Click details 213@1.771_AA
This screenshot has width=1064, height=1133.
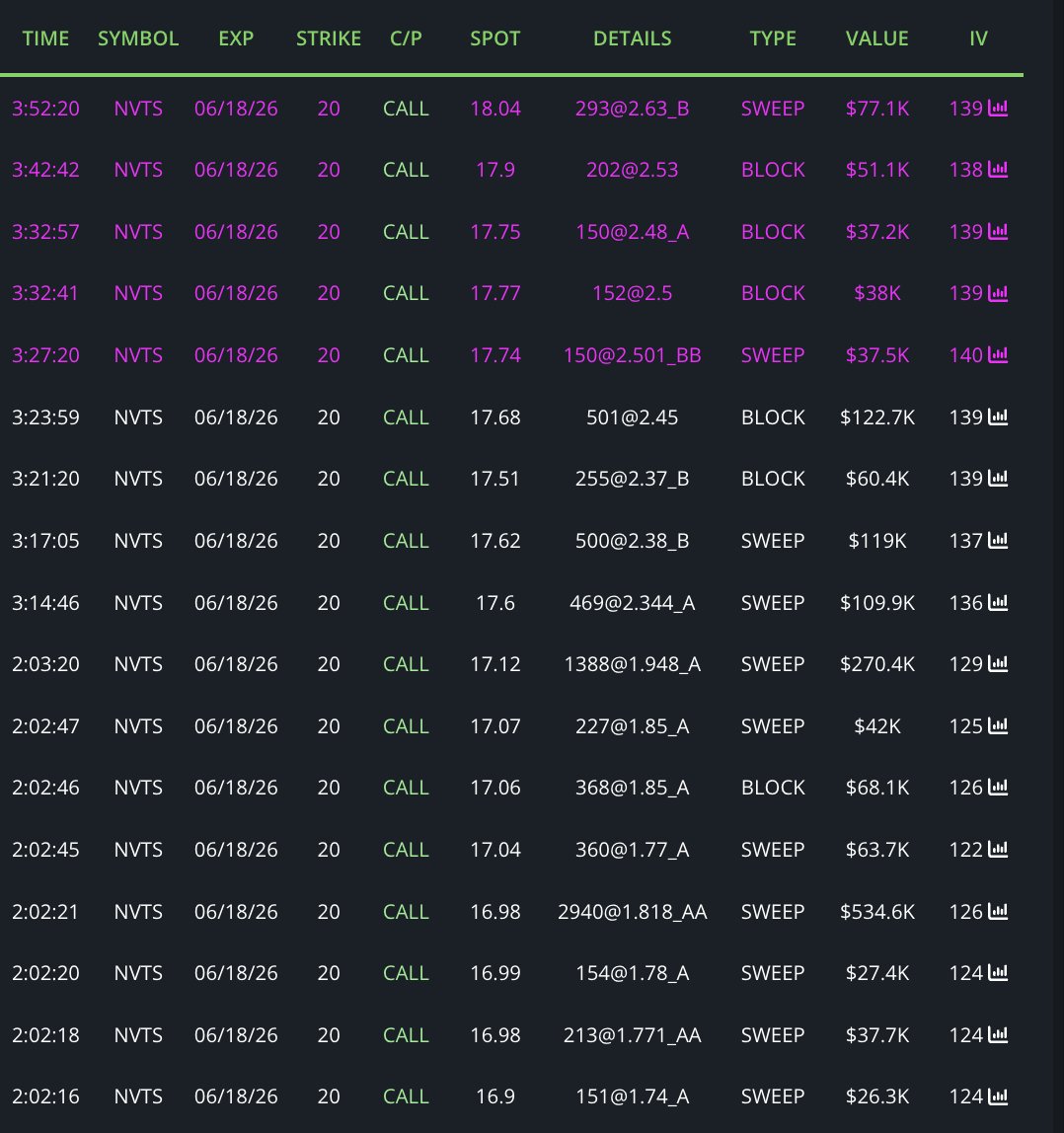tap(633, 1035)
